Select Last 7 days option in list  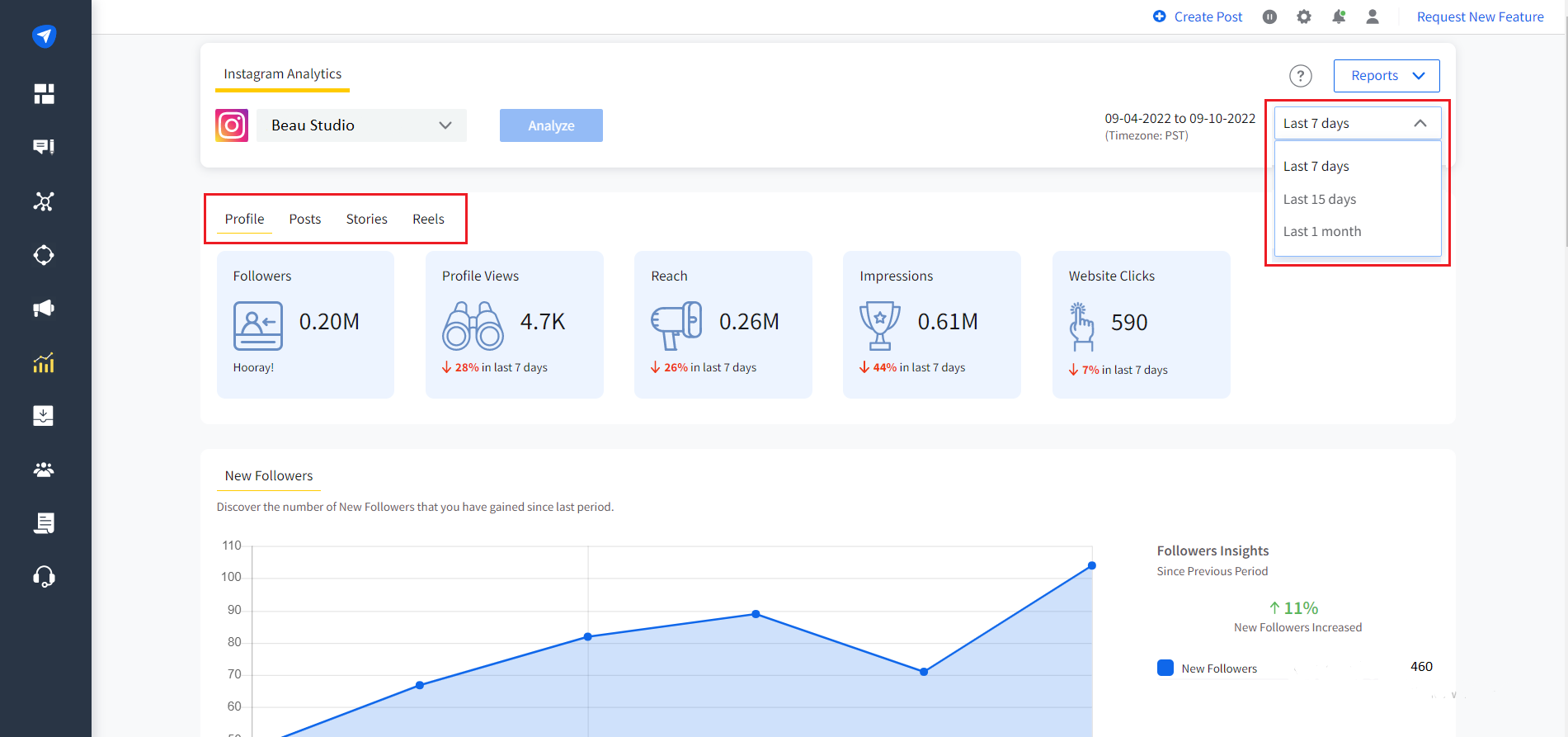[x=1358, y=166]
